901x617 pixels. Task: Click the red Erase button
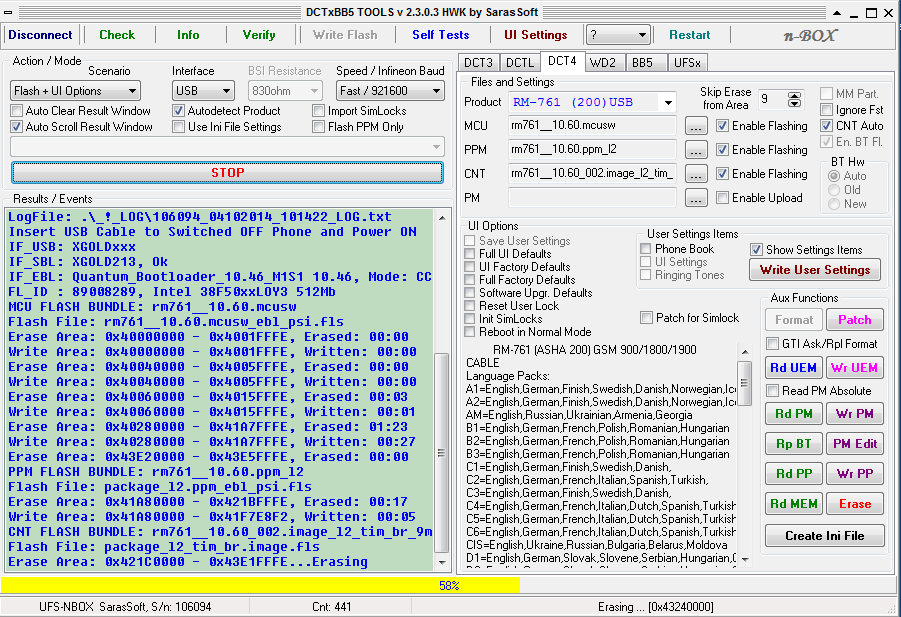tap(854, 504)
